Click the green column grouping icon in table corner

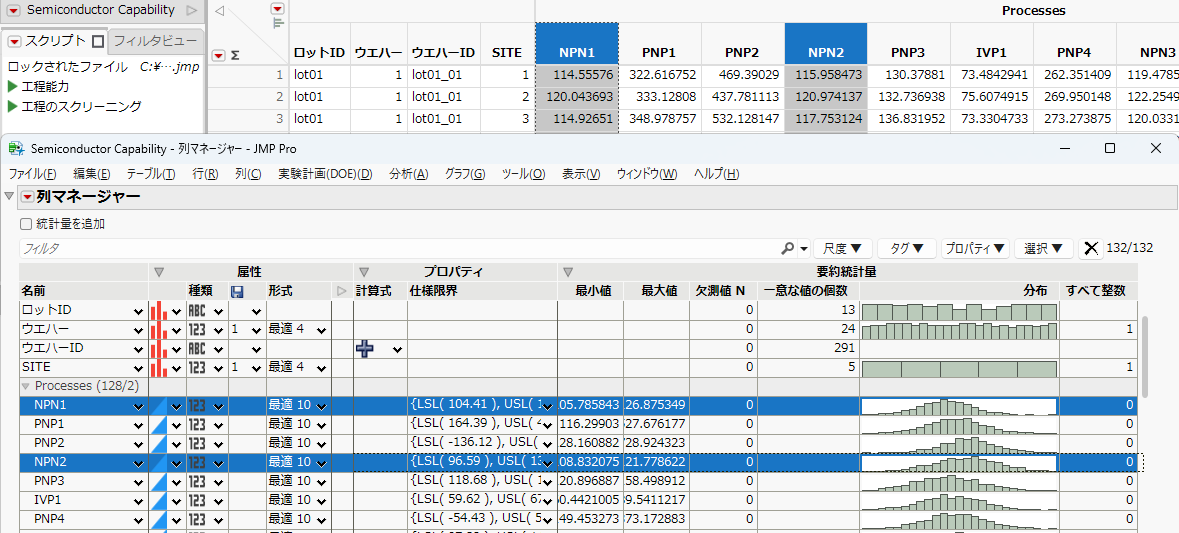coord(278,23)
